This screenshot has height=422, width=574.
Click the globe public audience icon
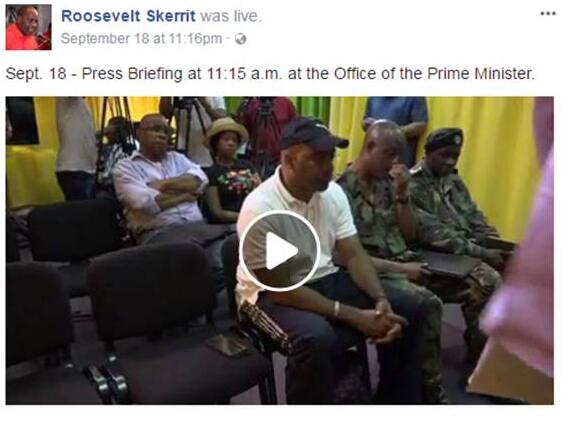(x=241, y=39)
